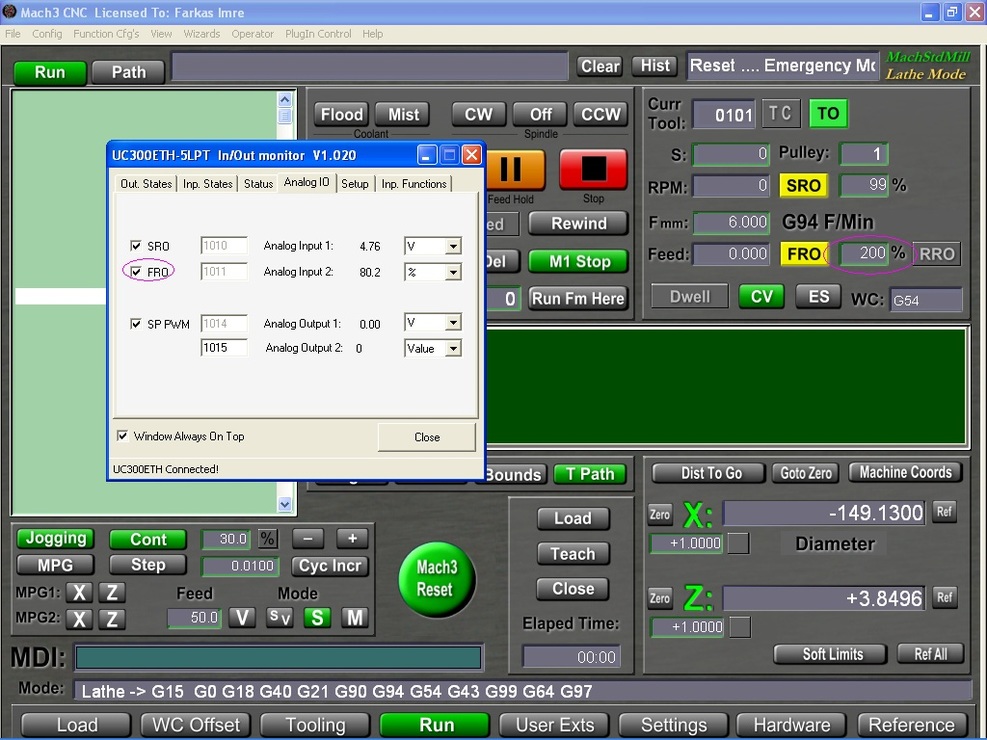
Task: Switch to the Out. States tab
Action: pos(146,184)
